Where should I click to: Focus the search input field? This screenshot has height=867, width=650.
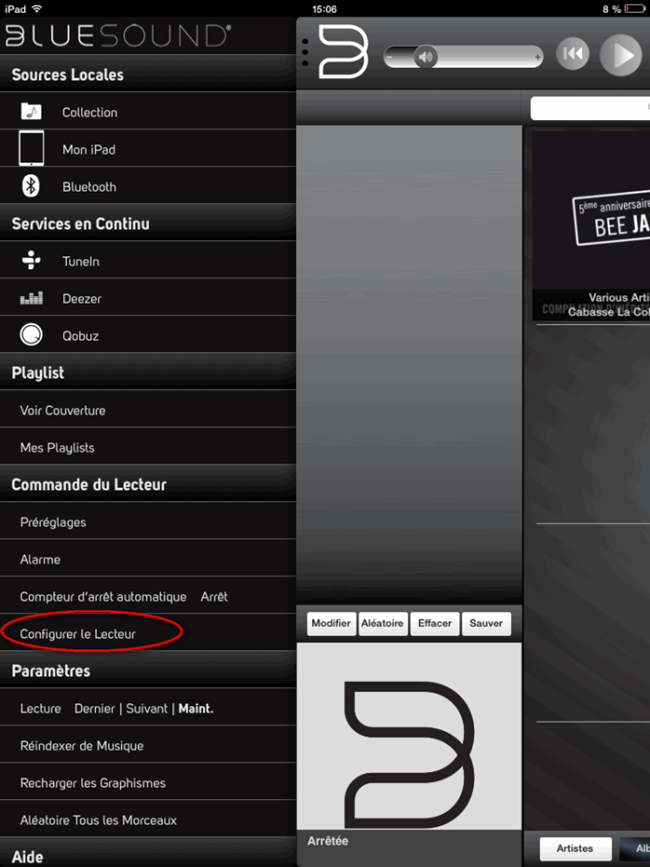[x=590, y=108]
